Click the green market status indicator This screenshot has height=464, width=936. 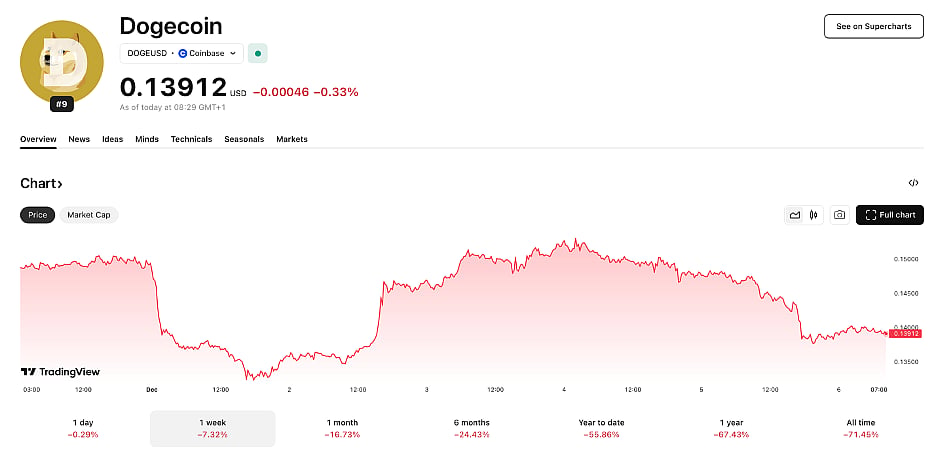[x=258, y=53]
